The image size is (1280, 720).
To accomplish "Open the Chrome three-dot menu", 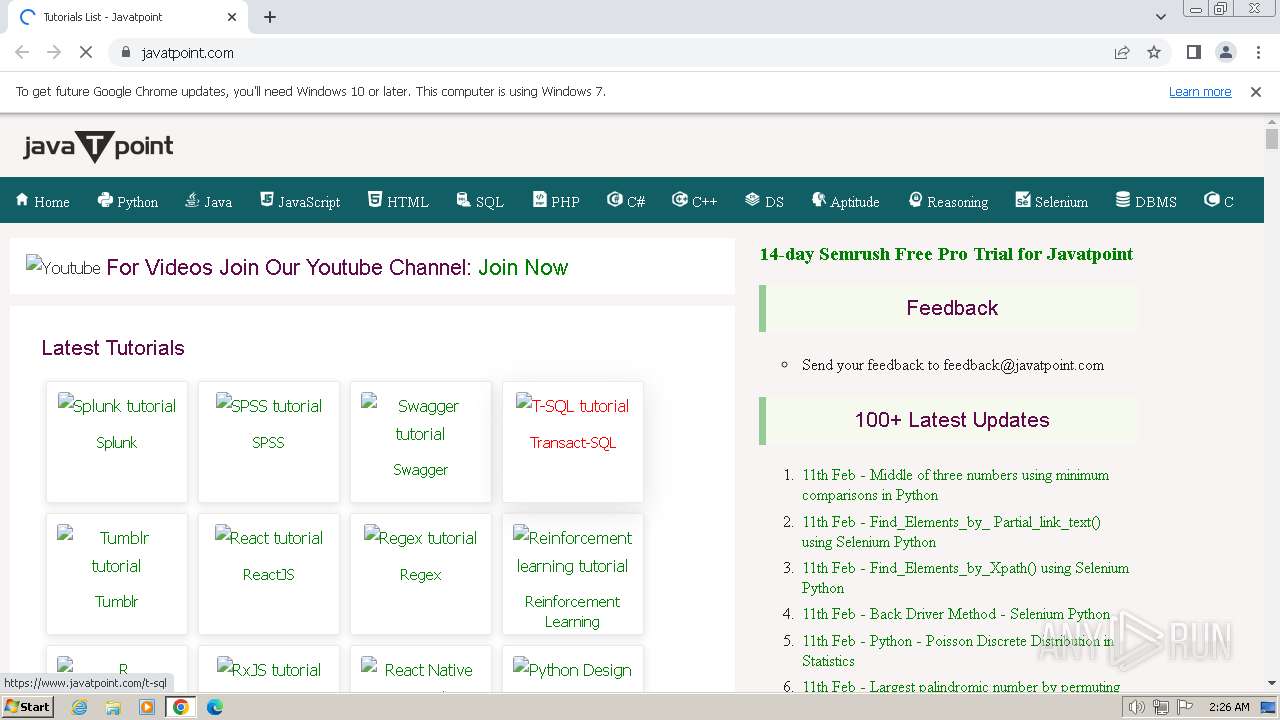I will 1258,52.
